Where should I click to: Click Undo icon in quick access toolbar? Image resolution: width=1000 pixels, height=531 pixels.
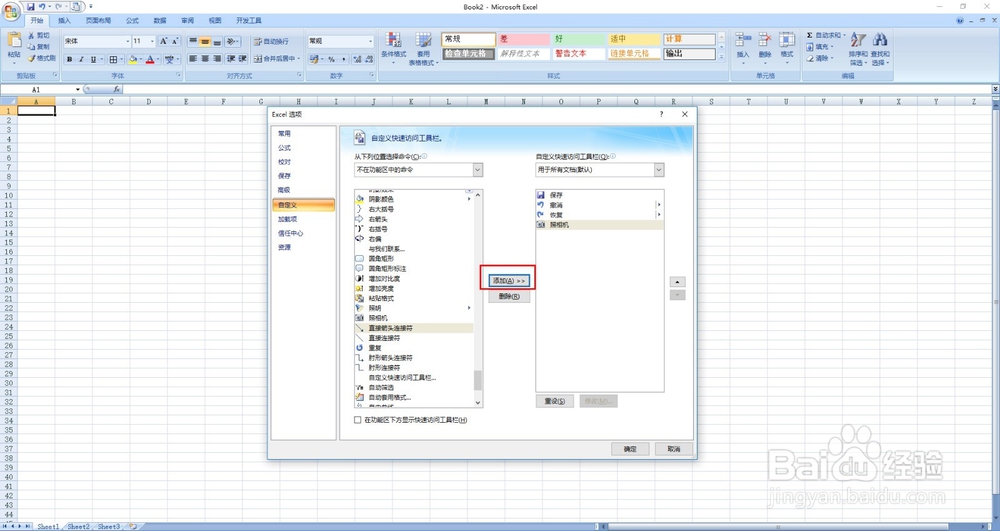[x=42, y=6]
